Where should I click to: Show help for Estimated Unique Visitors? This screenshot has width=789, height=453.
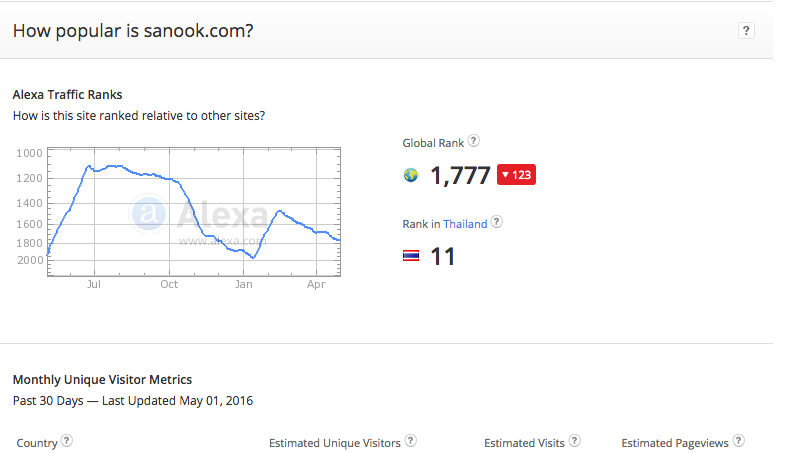point(411,441)
